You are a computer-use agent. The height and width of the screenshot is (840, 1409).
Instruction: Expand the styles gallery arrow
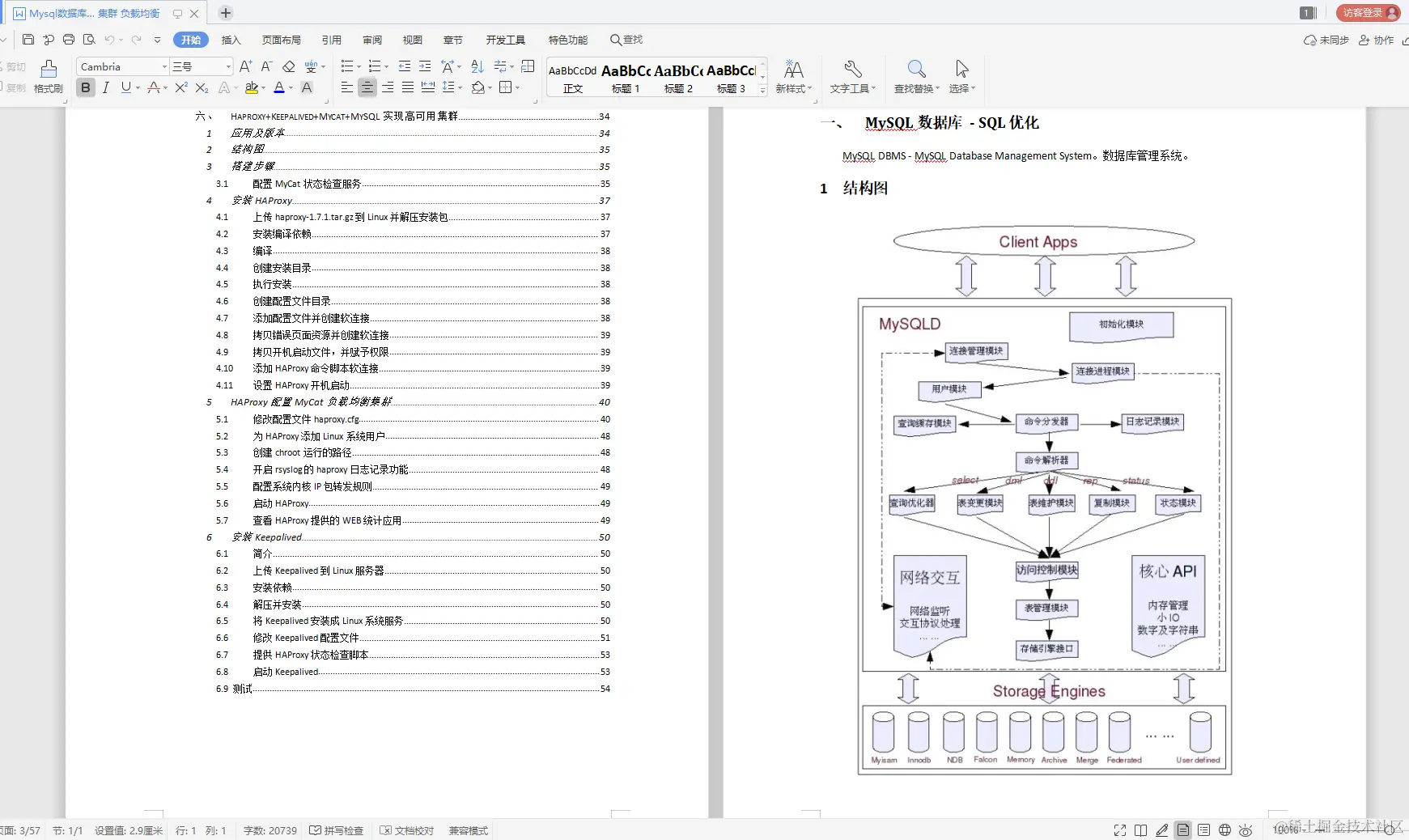[762, 91]
